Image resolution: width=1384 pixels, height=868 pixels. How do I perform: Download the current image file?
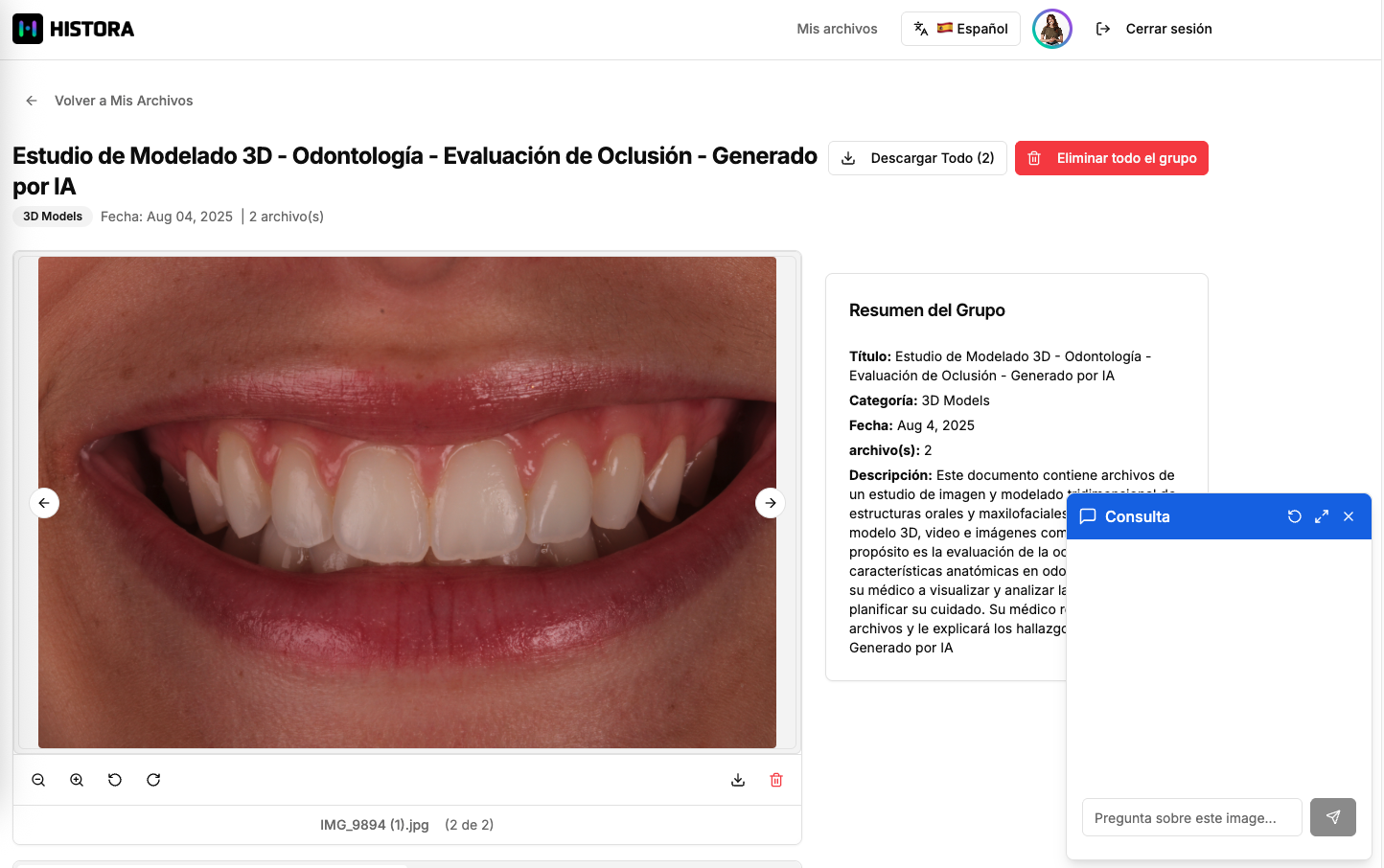tap(738, 780)
